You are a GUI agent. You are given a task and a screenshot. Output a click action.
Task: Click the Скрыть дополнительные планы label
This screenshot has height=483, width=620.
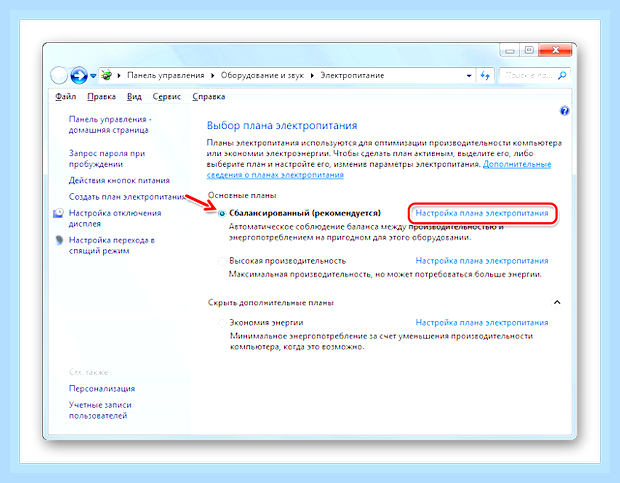(x=270, y=303)
